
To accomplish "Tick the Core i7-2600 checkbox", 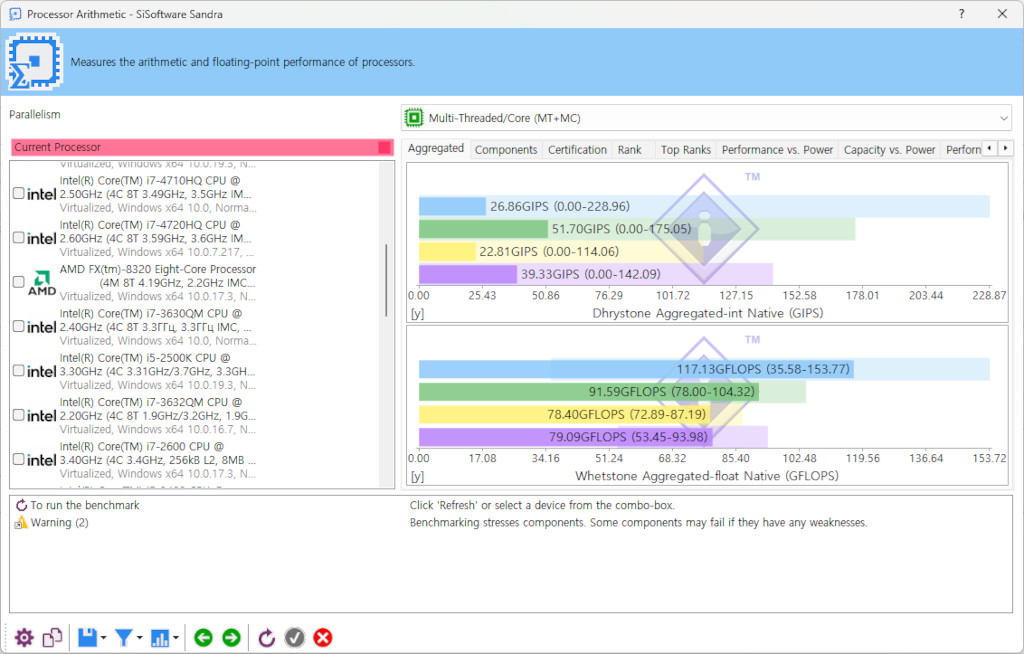I will tap(18, 459).
